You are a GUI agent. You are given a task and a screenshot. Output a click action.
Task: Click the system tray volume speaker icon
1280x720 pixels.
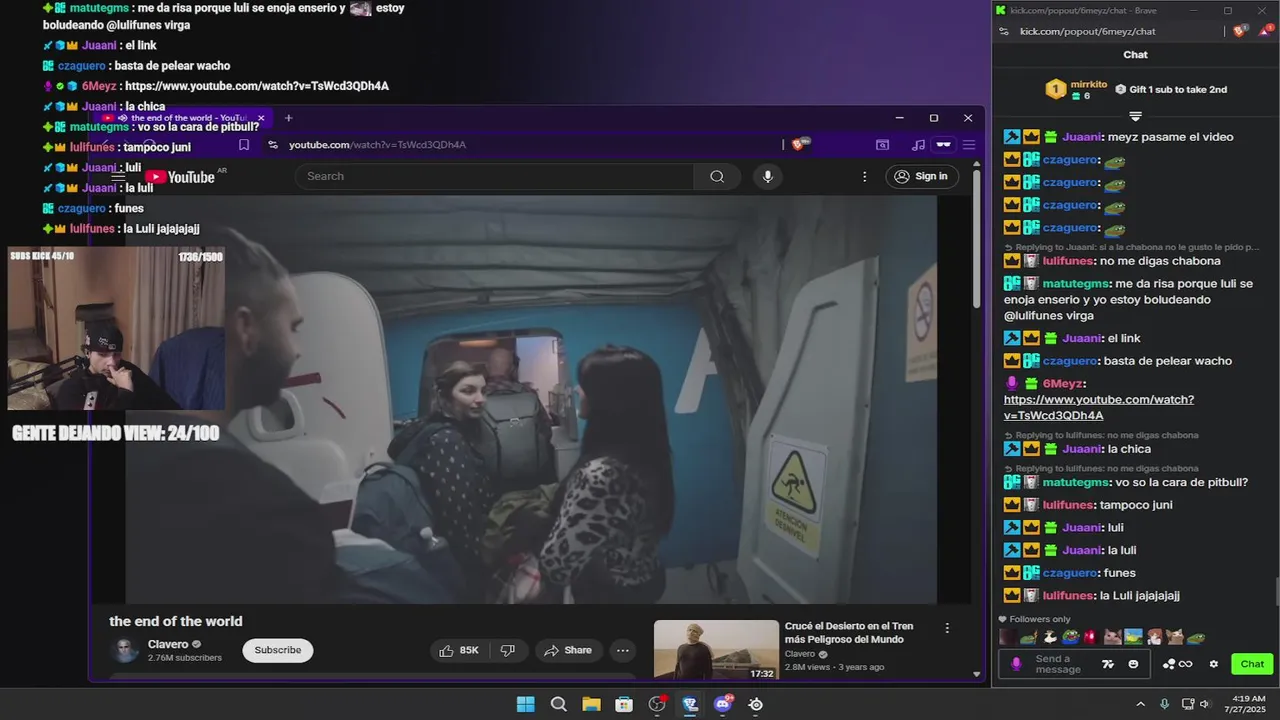pyautogui.click(x=1205, y=704)
